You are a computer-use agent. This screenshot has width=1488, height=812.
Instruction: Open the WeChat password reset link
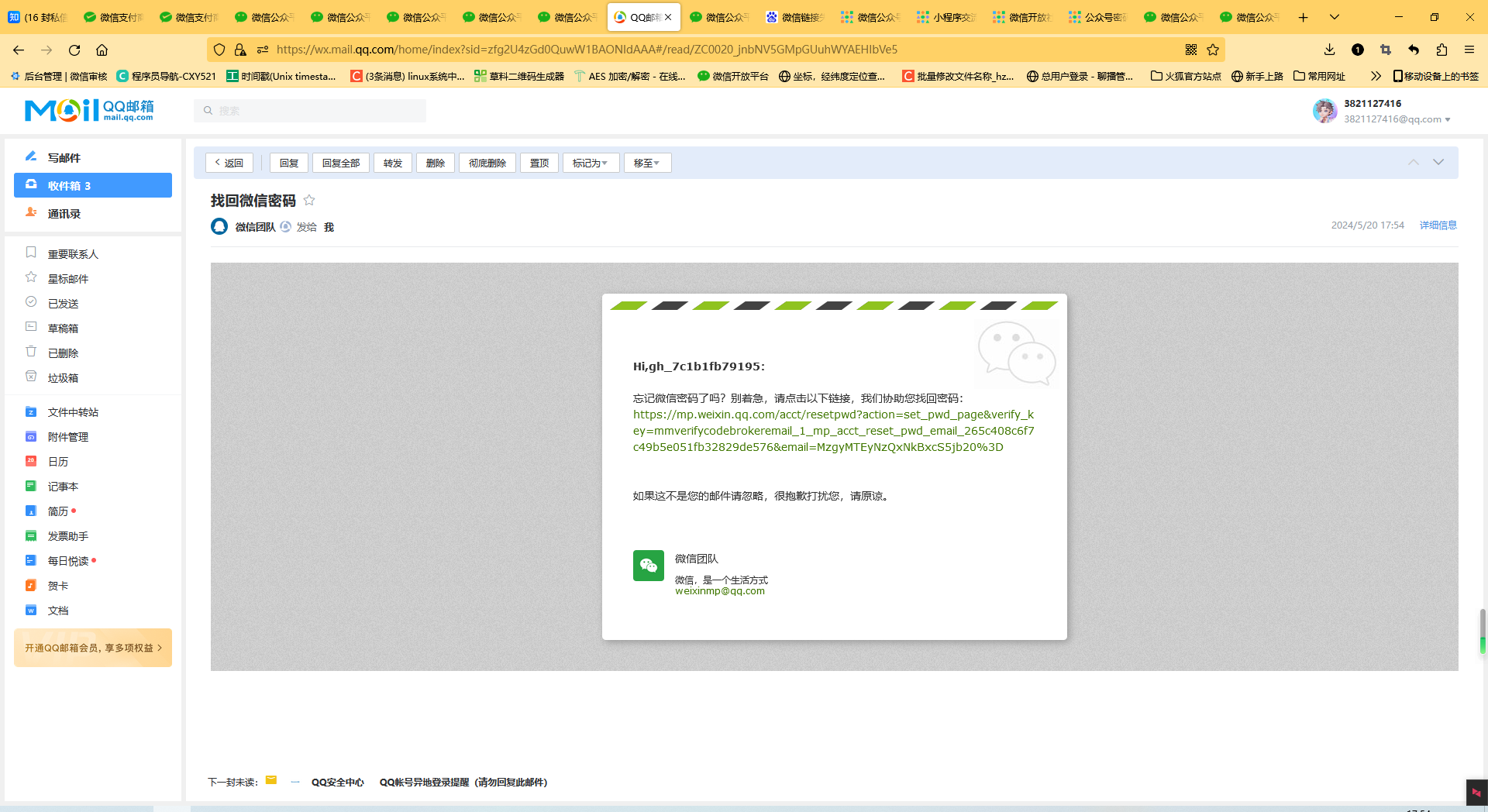pyautogui.click(x=834, y=431)
